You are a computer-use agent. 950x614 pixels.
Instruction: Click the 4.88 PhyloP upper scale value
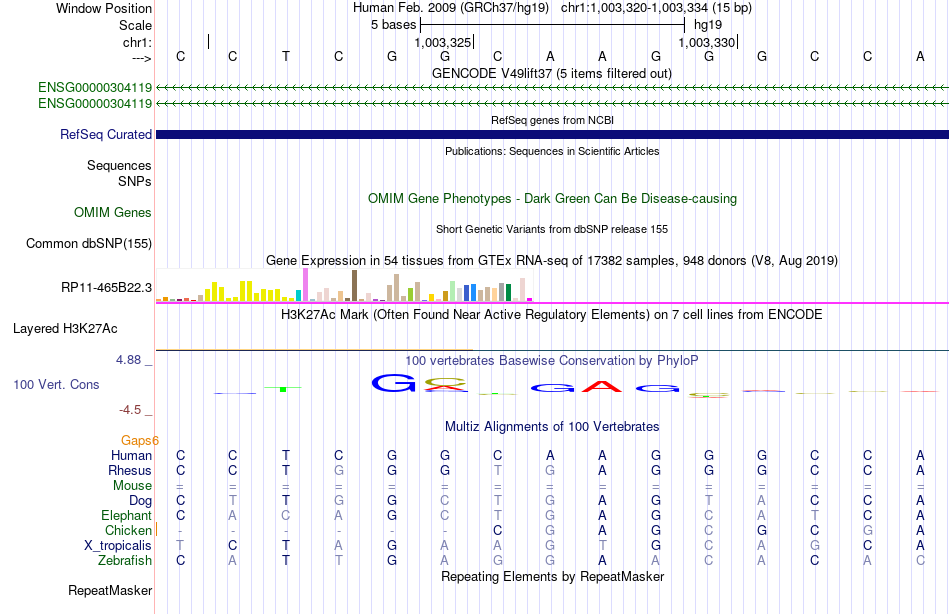tap(128, 360)
